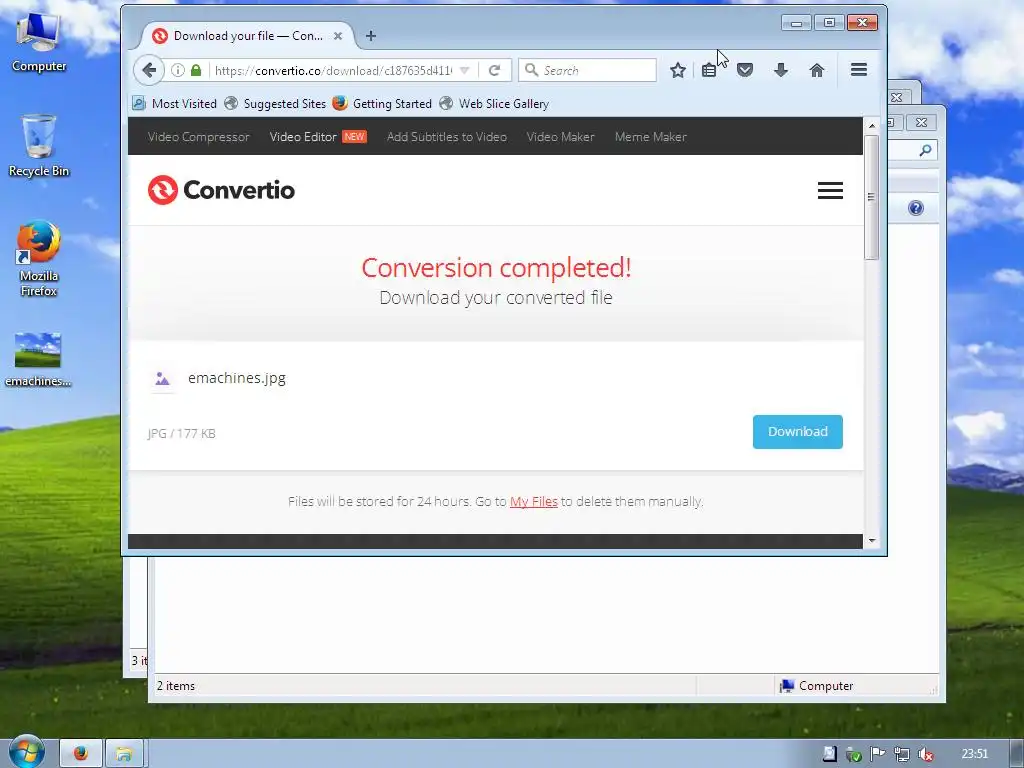Screen dimensions: 1024x768
Task: Bookmark this page with the star icon
Action: (678, 70)
